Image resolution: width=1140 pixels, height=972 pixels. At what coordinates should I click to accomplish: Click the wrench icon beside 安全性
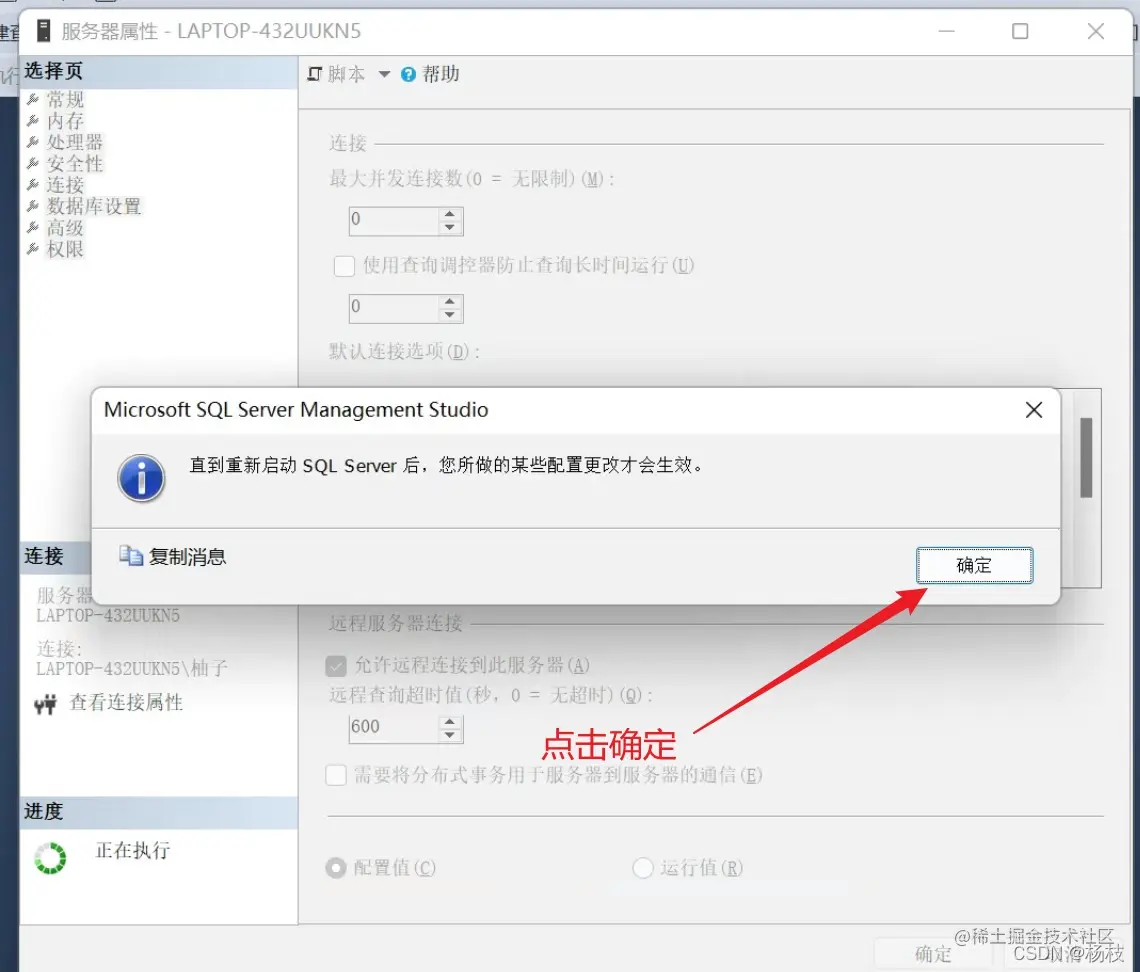(x=33, y=164)
